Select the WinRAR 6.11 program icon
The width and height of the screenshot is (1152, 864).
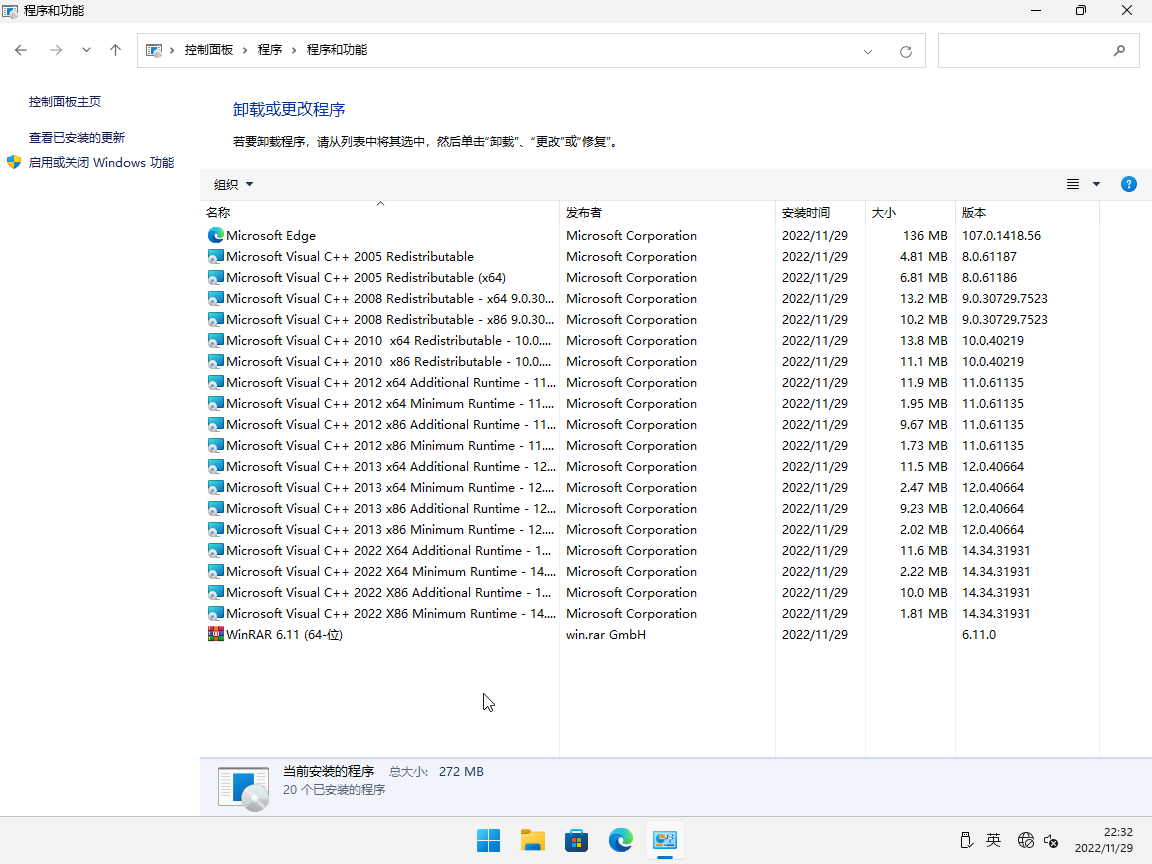(216, 635)
